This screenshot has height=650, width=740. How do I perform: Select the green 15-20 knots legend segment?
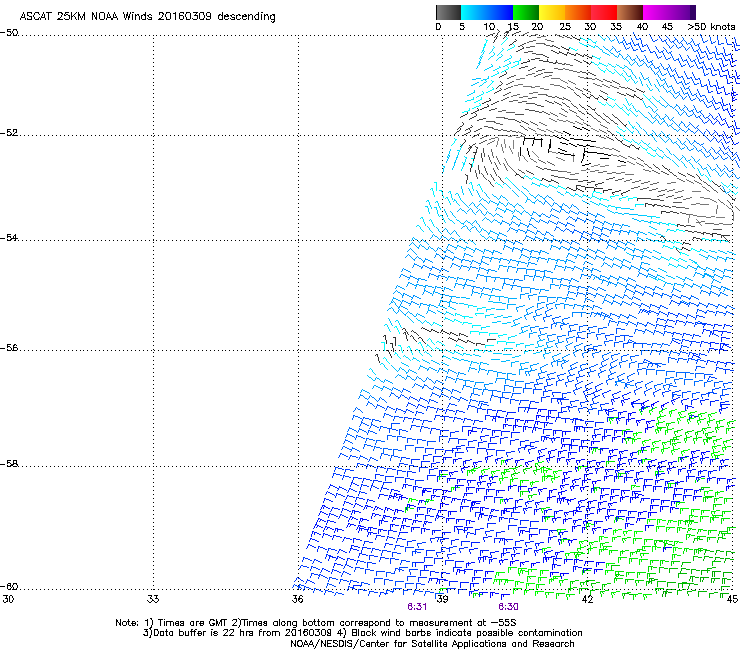(526, 12)
